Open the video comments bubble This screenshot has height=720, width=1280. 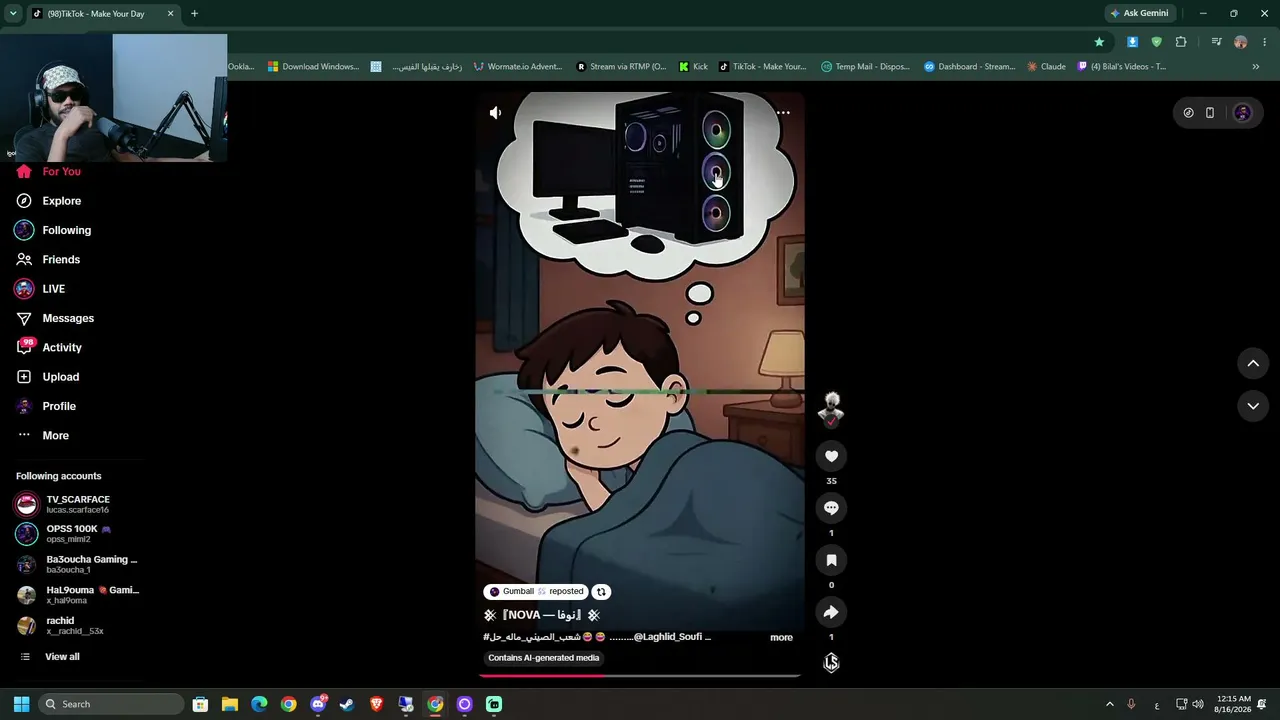click(831, 508)
